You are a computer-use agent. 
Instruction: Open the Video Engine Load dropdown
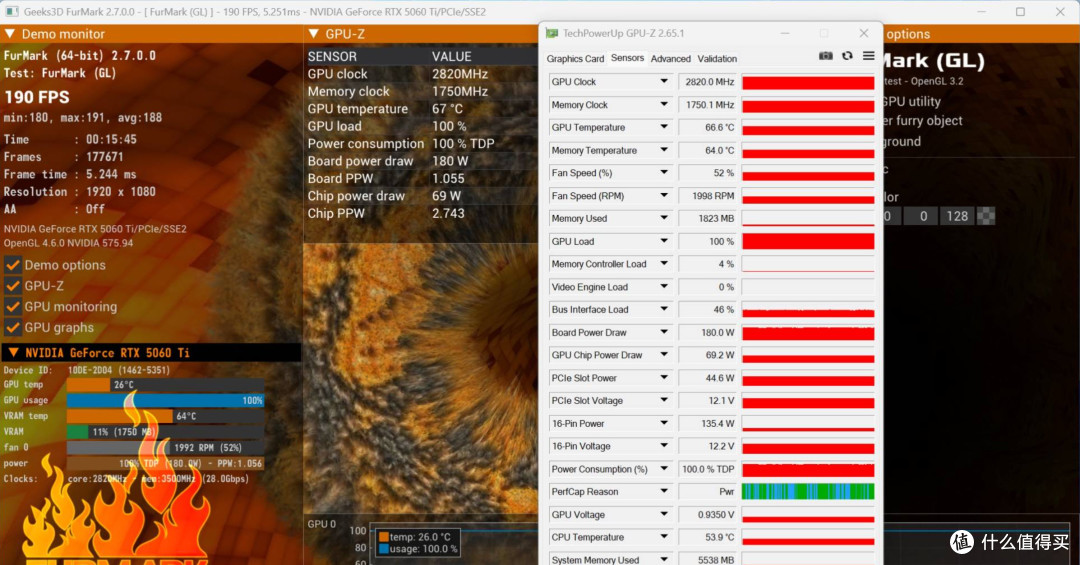[x=664, y=287]
